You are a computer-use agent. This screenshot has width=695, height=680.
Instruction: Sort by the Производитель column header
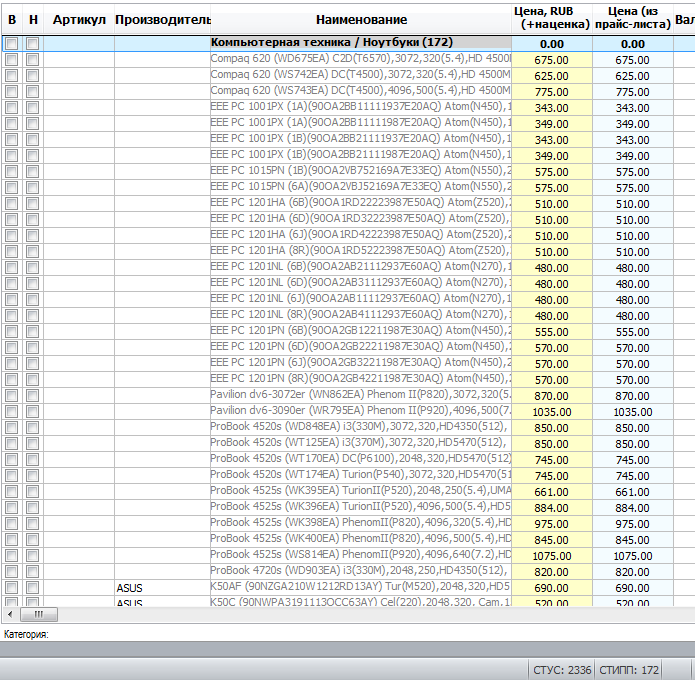tap(162, 20)
